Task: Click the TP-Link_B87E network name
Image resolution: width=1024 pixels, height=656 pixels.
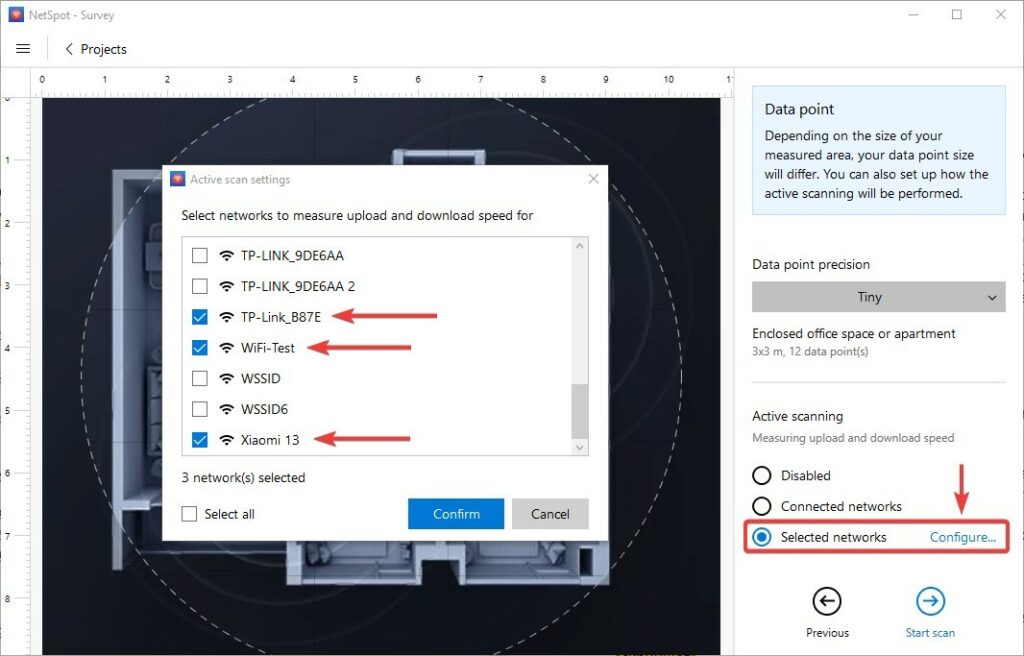Action: [281, 317]
